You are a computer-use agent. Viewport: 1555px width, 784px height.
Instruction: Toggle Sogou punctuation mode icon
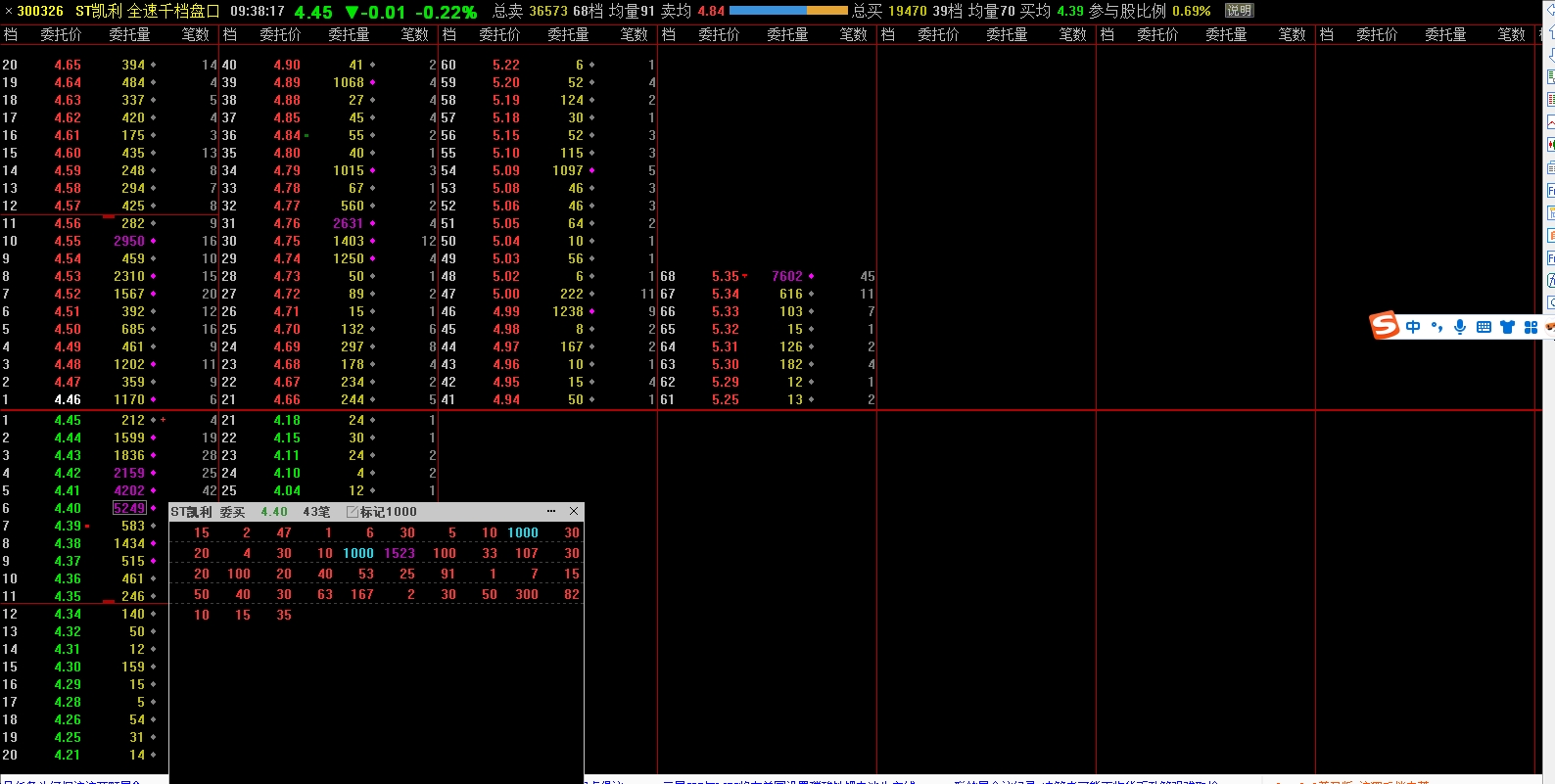[x=1437, y=327]
